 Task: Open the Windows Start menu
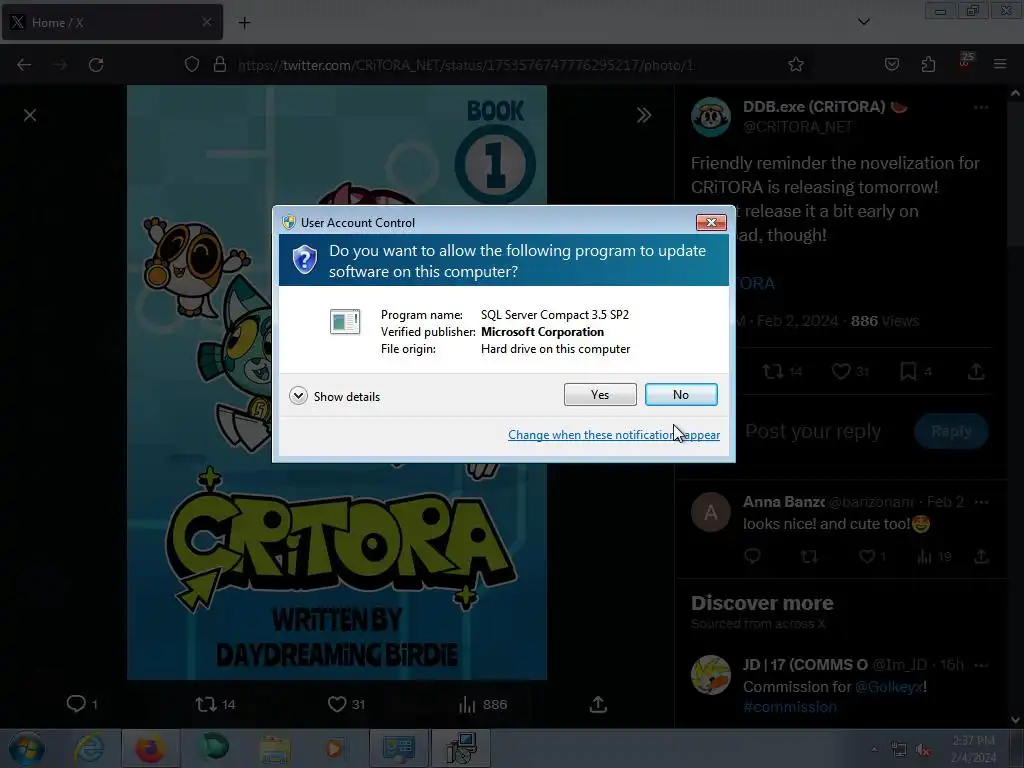click(x=27, y=748)
